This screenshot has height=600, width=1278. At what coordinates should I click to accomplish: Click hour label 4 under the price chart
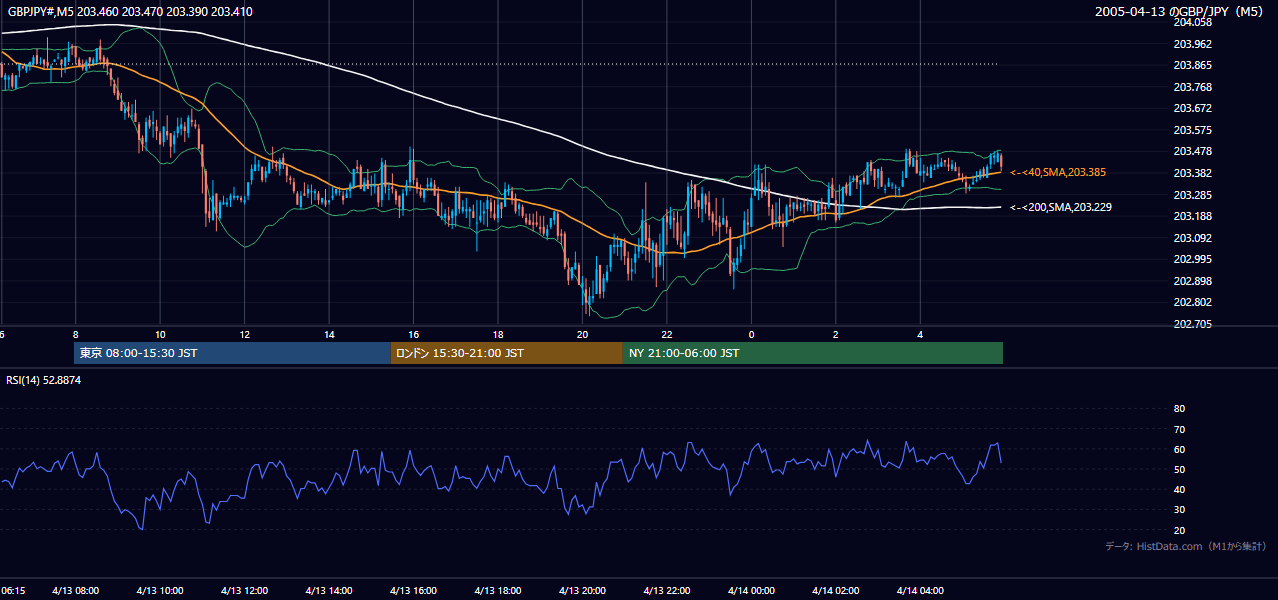pos(920,334)
